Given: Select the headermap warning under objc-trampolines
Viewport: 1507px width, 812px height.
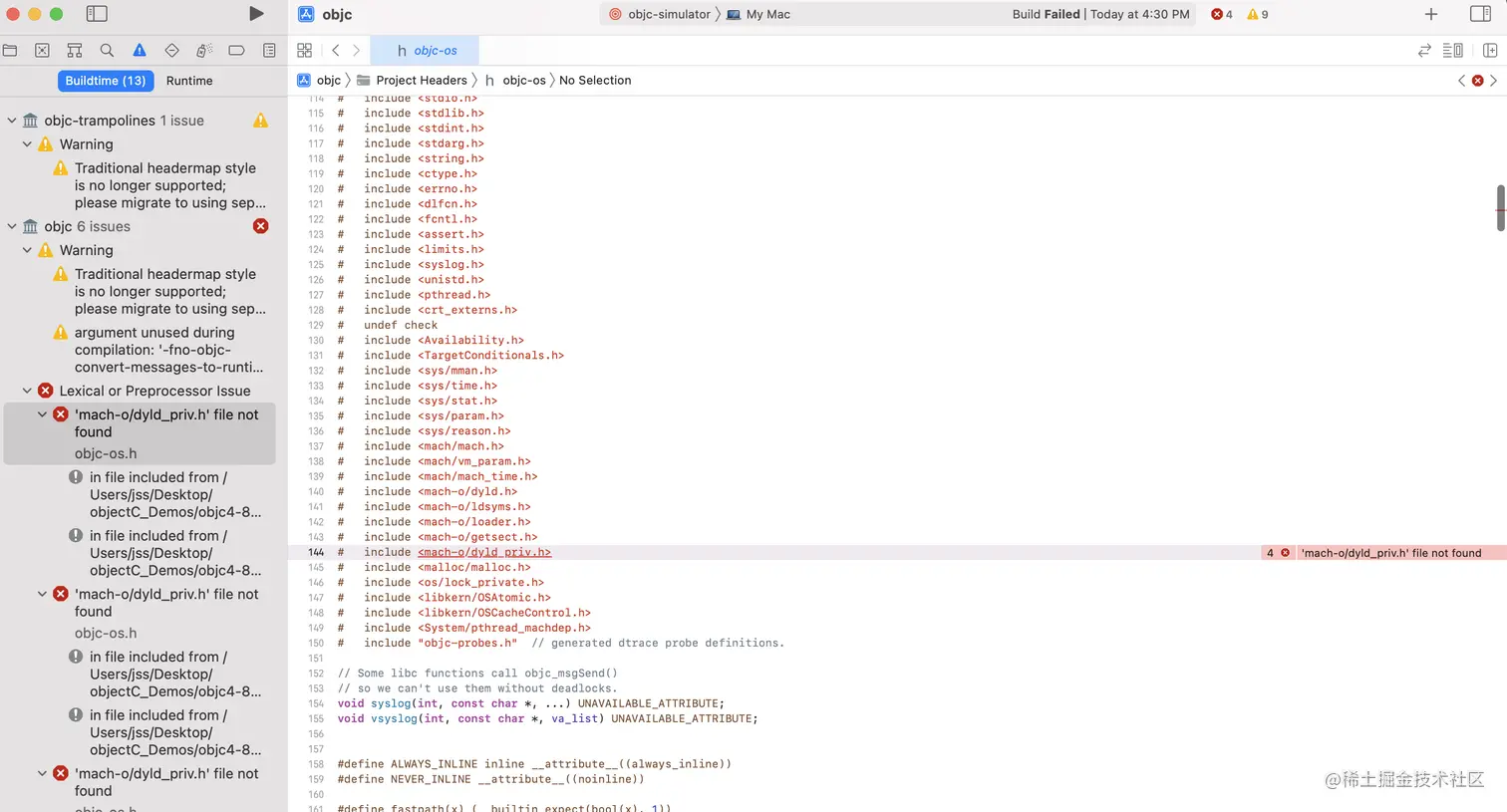Looking at the screenshot, I should tap(159, 185).
